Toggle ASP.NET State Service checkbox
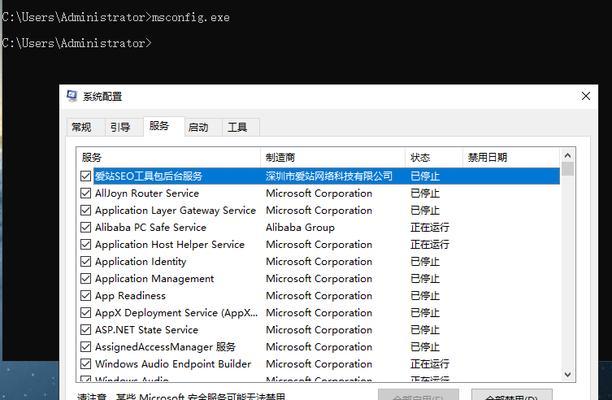Screen dimensions: 612x400 (85, 330)
